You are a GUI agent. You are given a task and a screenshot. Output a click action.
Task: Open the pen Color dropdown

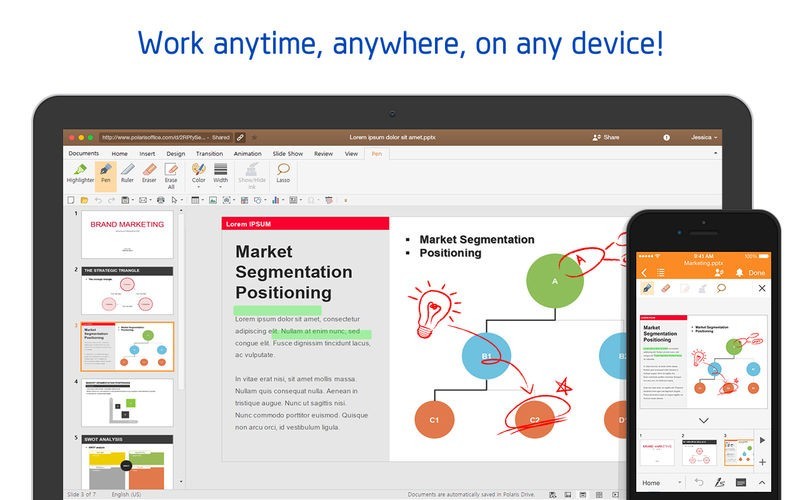(x=198, y=174)
